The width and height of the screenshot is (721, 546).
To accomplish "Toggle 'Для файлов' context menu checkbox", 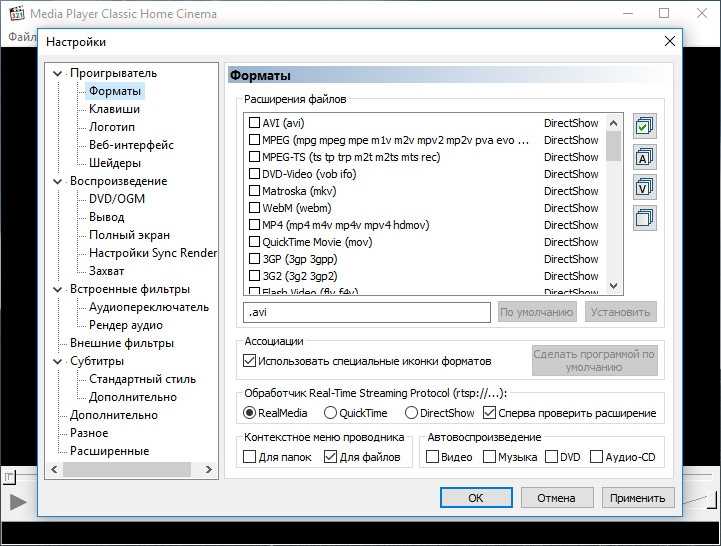I will [x=330, y=457].
